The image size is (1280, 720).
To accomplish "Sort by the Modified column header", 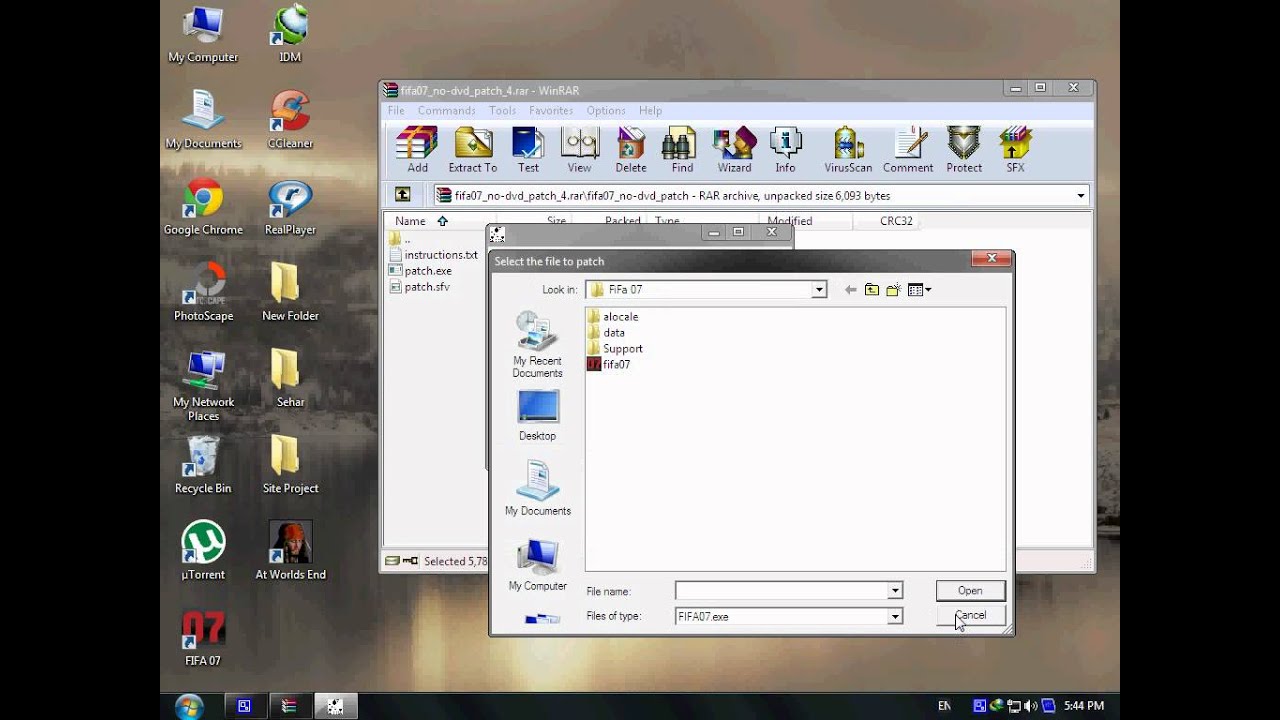I will tap(790, 221).
